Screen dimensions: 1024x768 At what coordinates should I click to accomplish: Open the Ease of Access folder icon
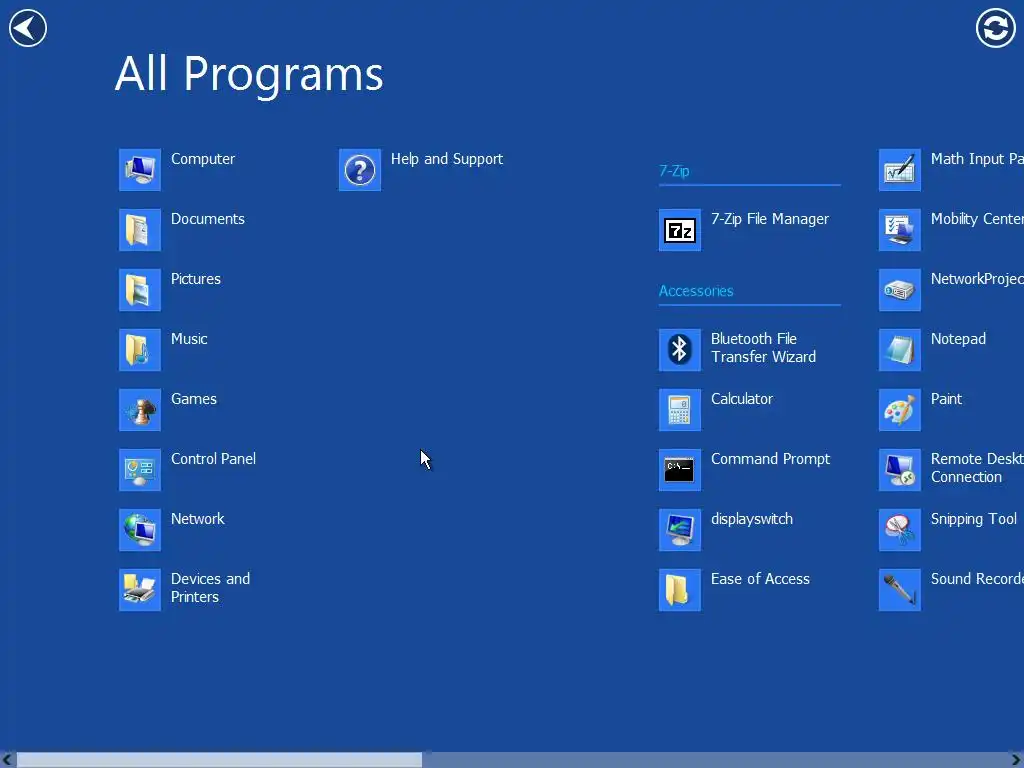(x=680, y=590)
